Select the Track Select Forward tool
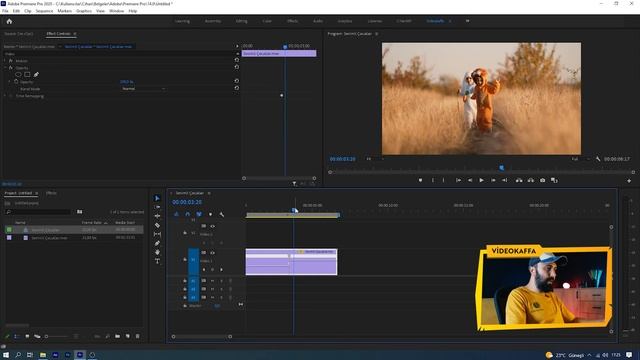Viewport: 640px width, 360px height. click(x=157, y=207)
